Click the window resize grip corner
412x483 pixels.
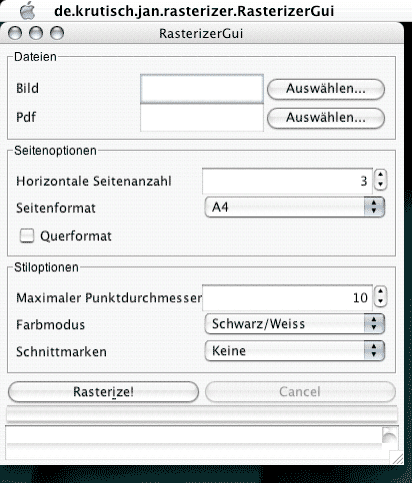[x=397, y=458]
